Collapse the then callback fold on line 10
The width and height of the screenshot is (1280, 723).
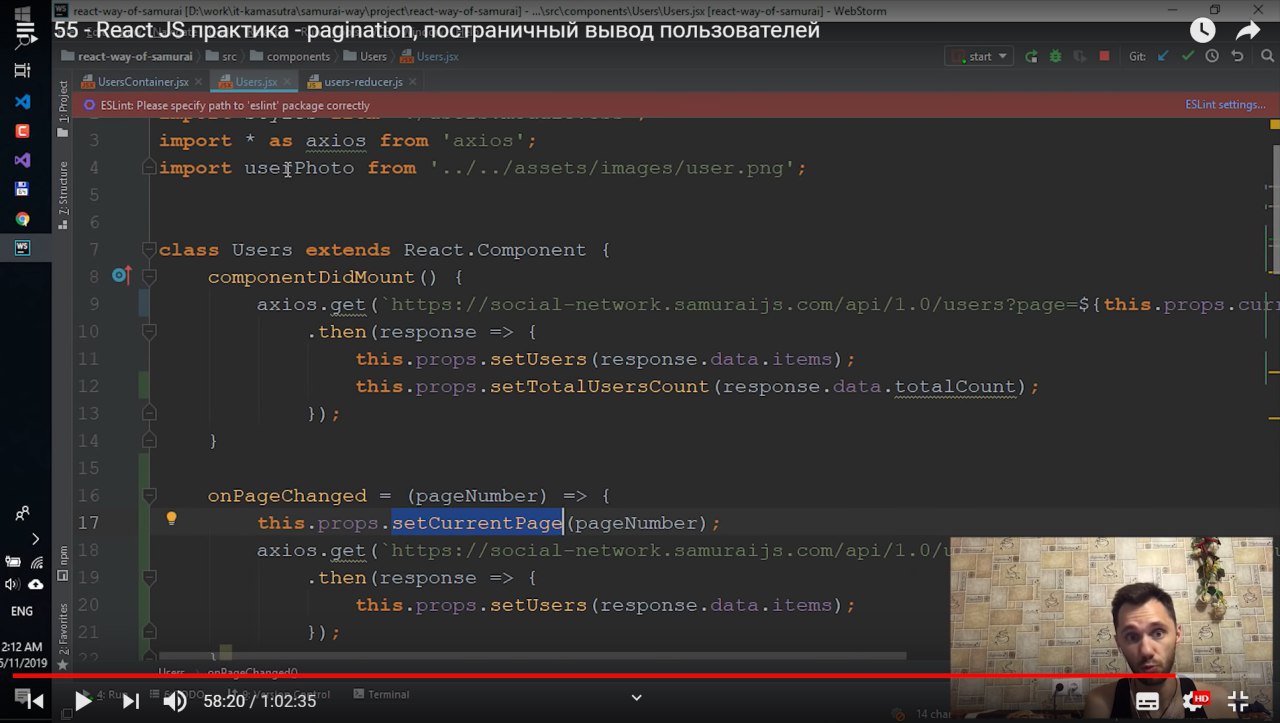pyautogui.click(x=149, y=331)
